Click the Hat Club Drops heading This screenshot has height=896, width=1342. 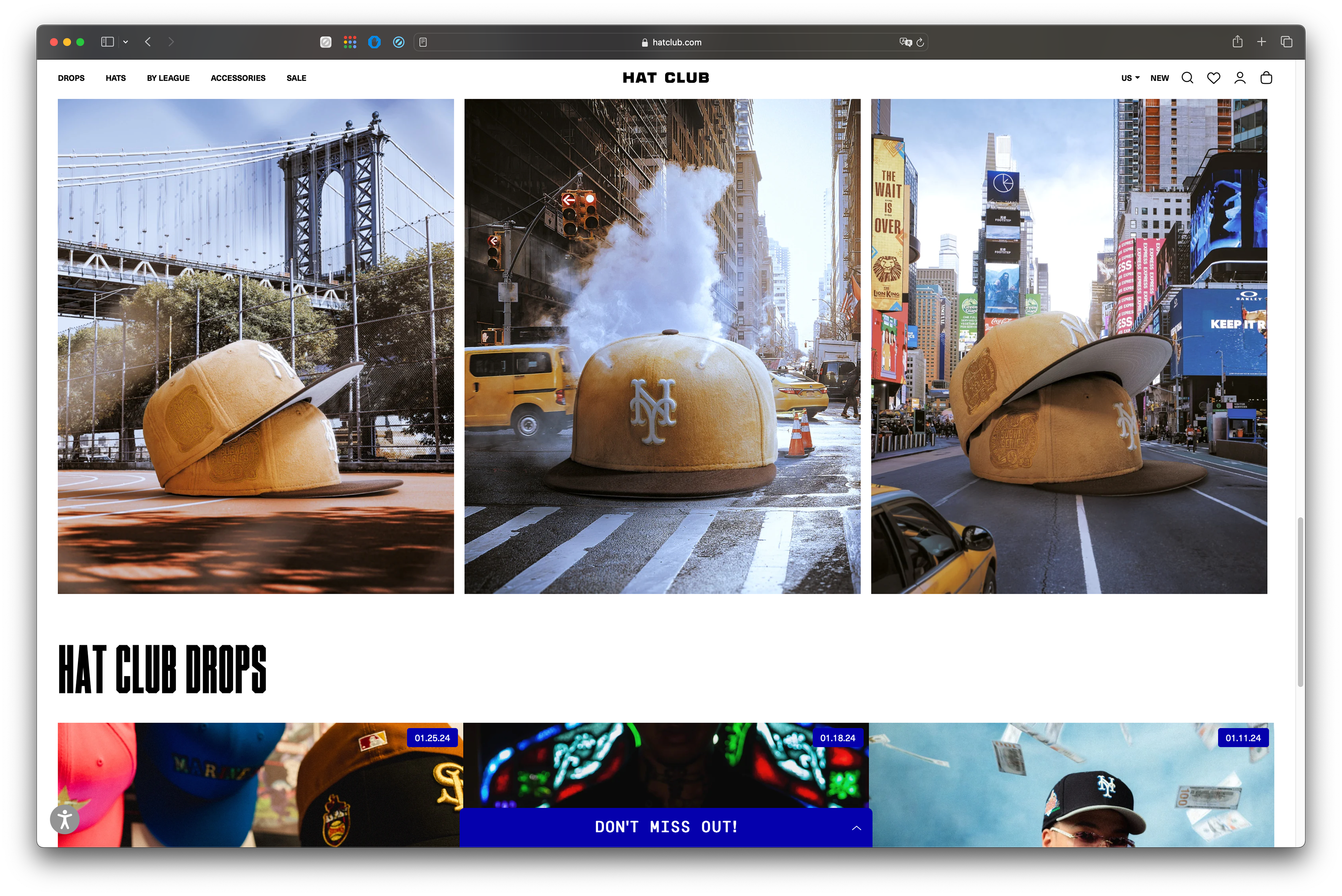coord(162,669)
